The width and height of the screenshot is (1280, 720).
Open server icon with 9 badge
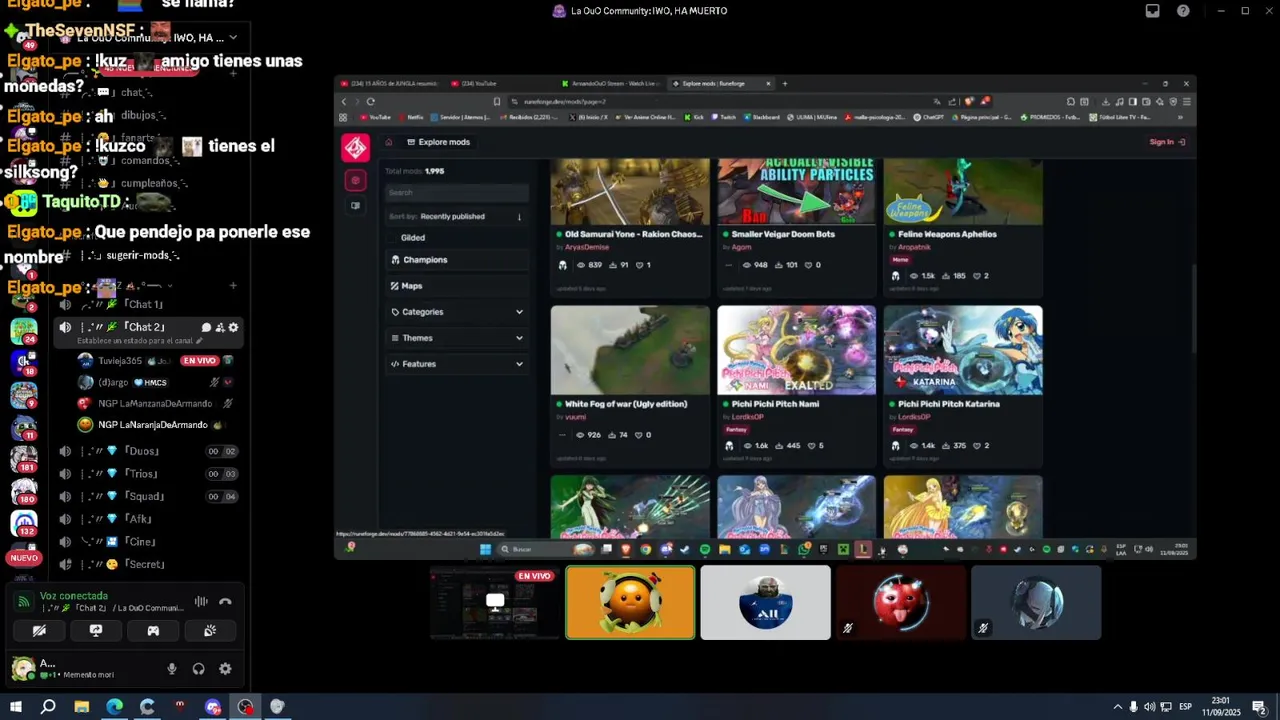pyautogui.click(x=24, y=396)
